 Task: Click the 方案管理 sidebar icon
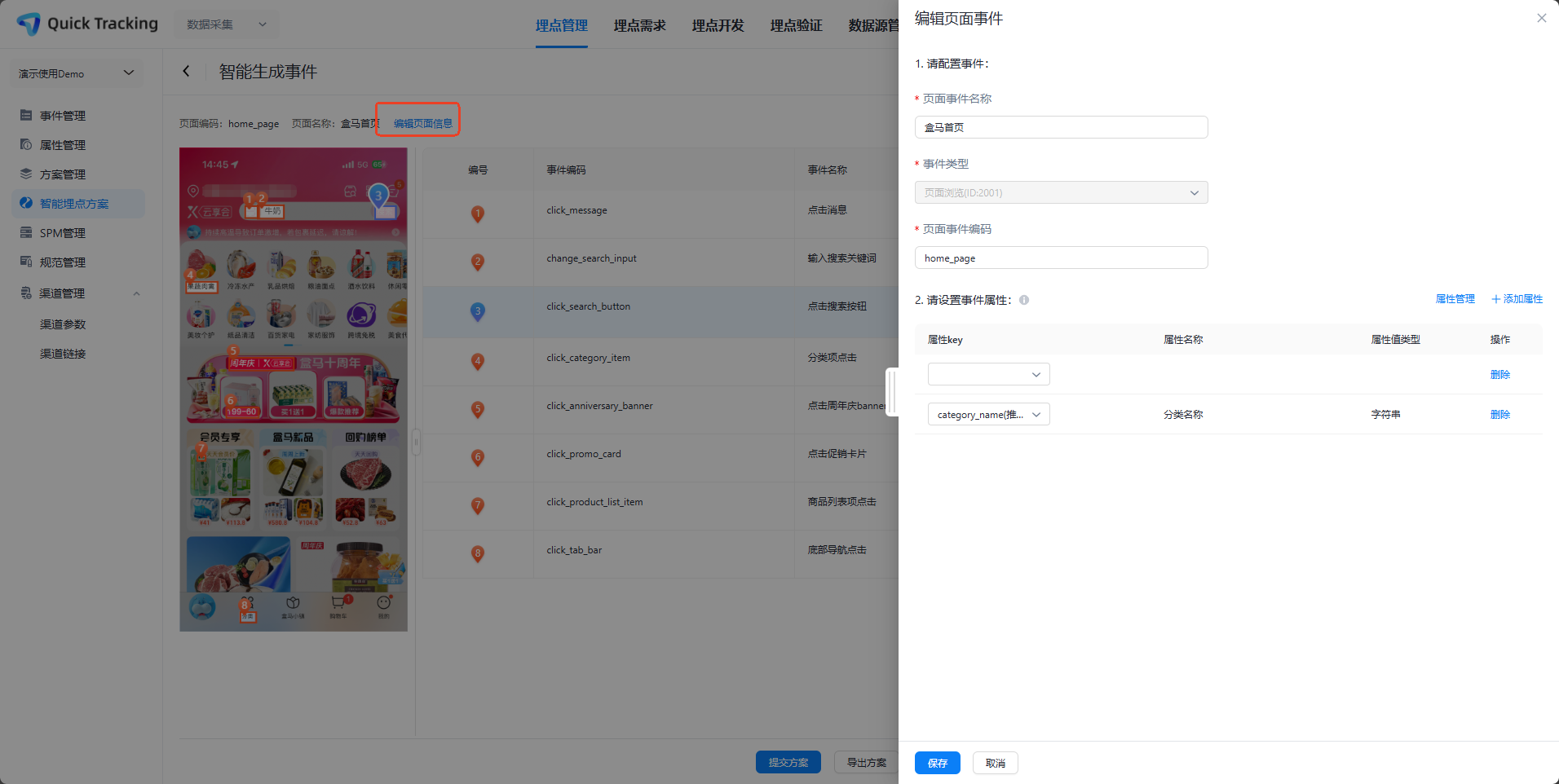point(26,174)
